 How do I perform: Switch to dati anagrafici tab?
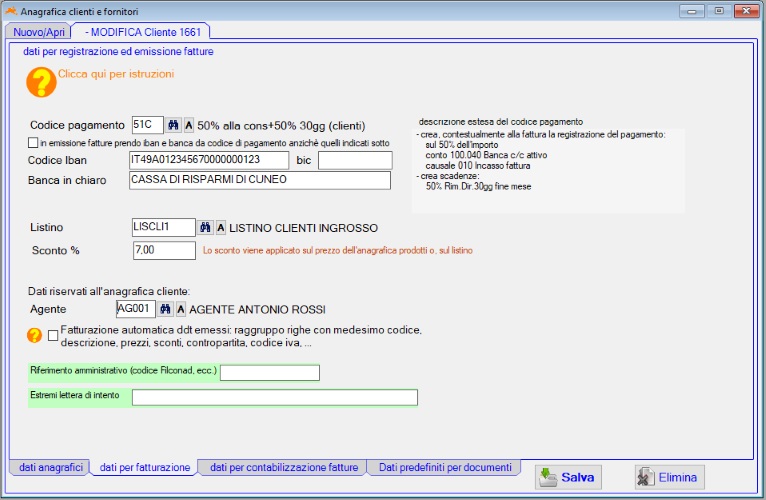click(x=48, y=467)
